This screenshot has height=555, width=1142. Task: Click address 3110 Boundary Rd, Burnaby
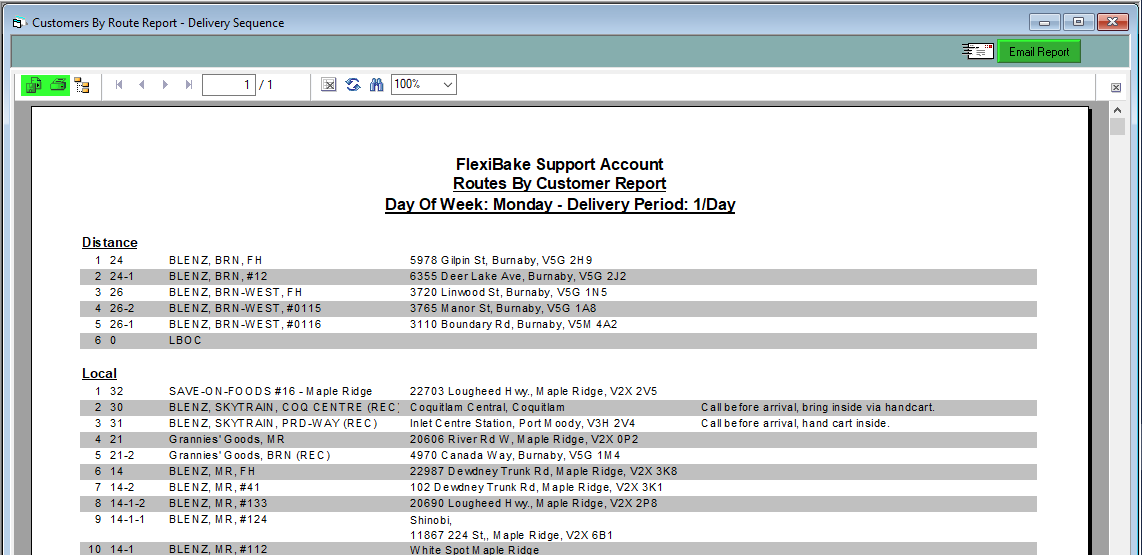tap(513, 324)
